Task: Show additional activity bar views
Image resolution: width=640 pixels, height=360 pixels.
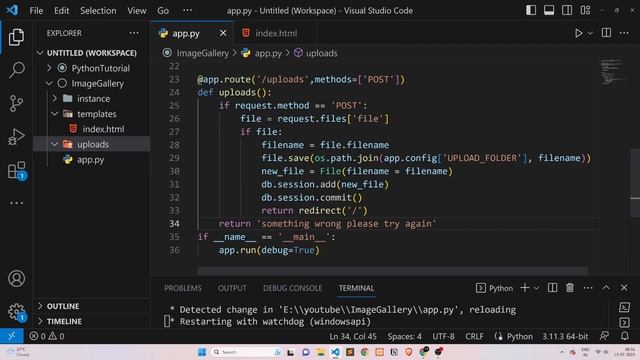Action: click(x=16, y=203)
